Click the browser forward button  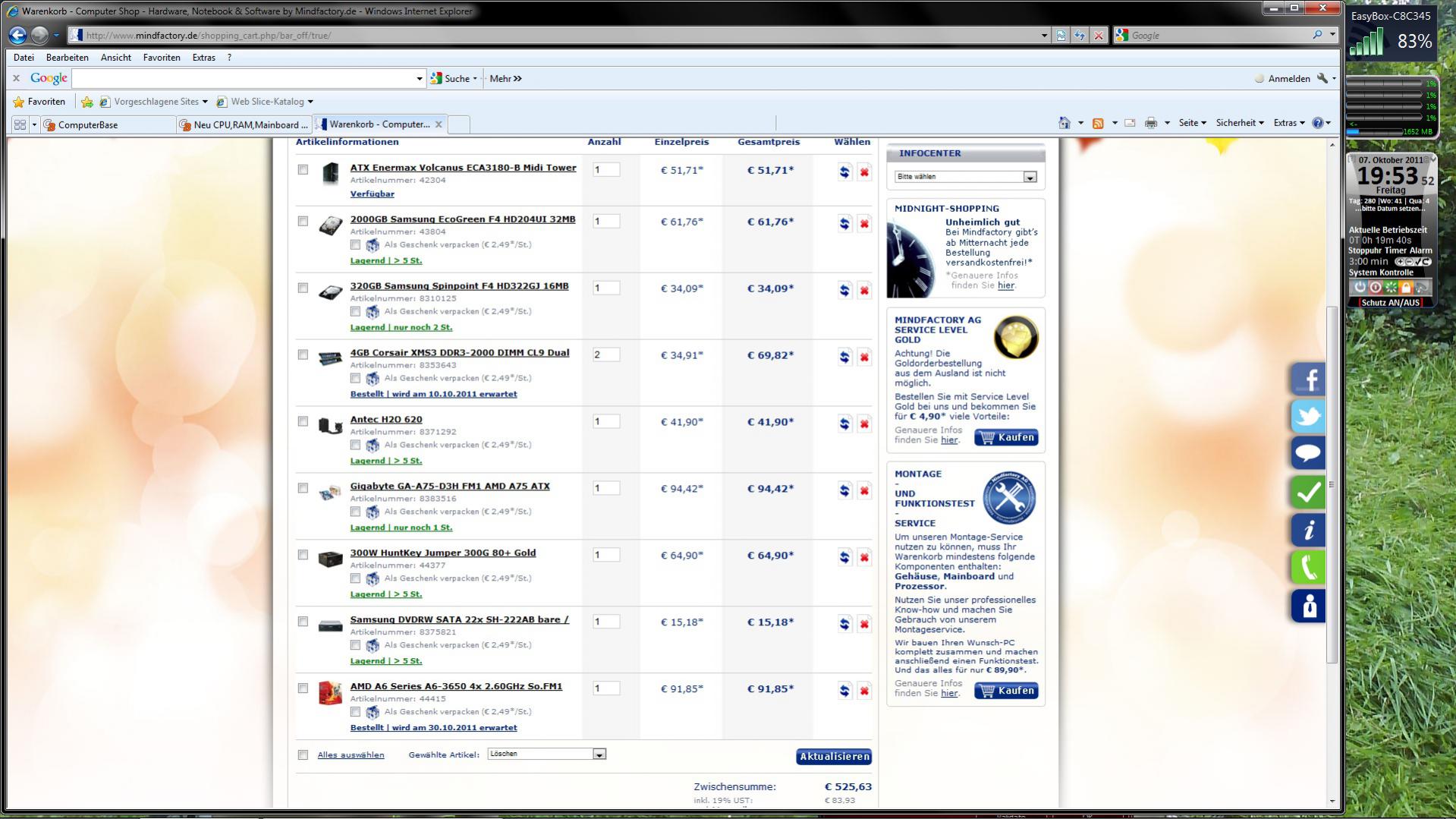point(39,35)
